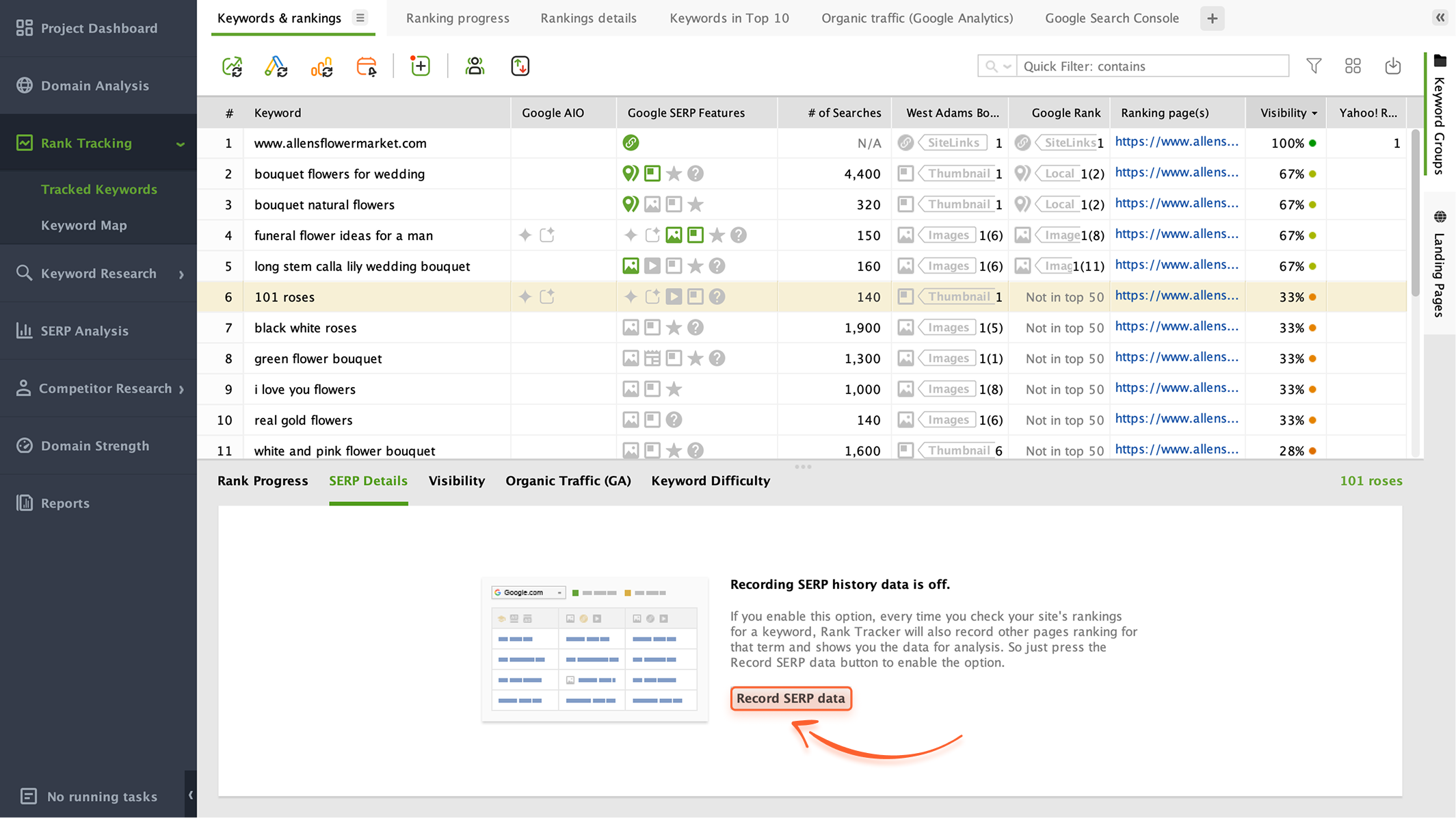Click the Keywords & rankings tab menu icon
The image size is (1456, 818).
click(x=360, y=18)
